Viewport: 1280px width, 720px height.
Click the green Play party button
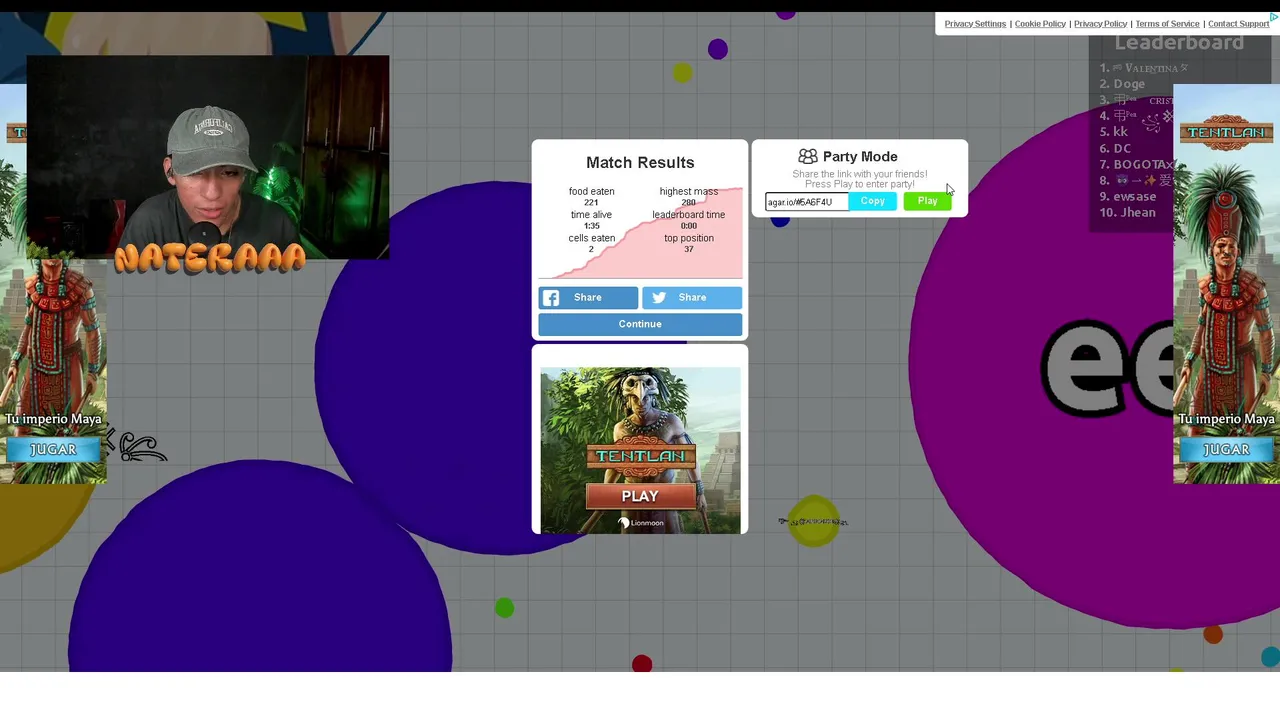(928, 202)
